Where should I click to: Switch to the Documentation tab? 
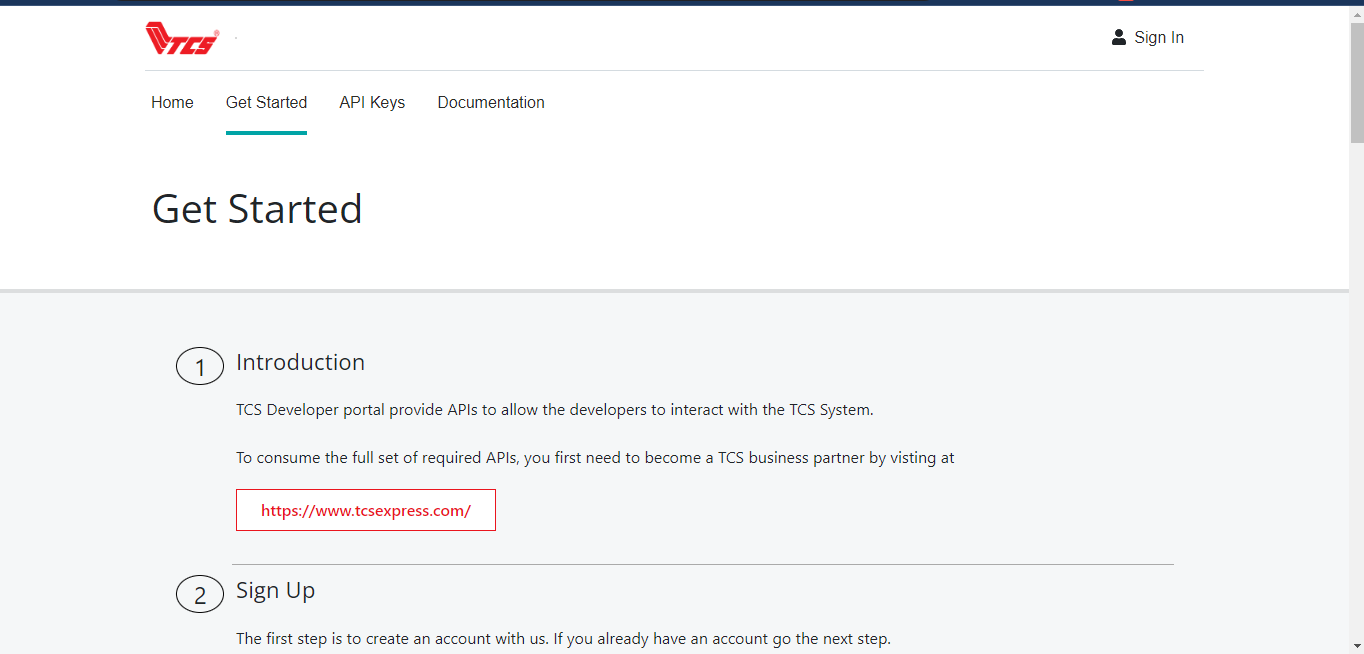pos(491,103)
